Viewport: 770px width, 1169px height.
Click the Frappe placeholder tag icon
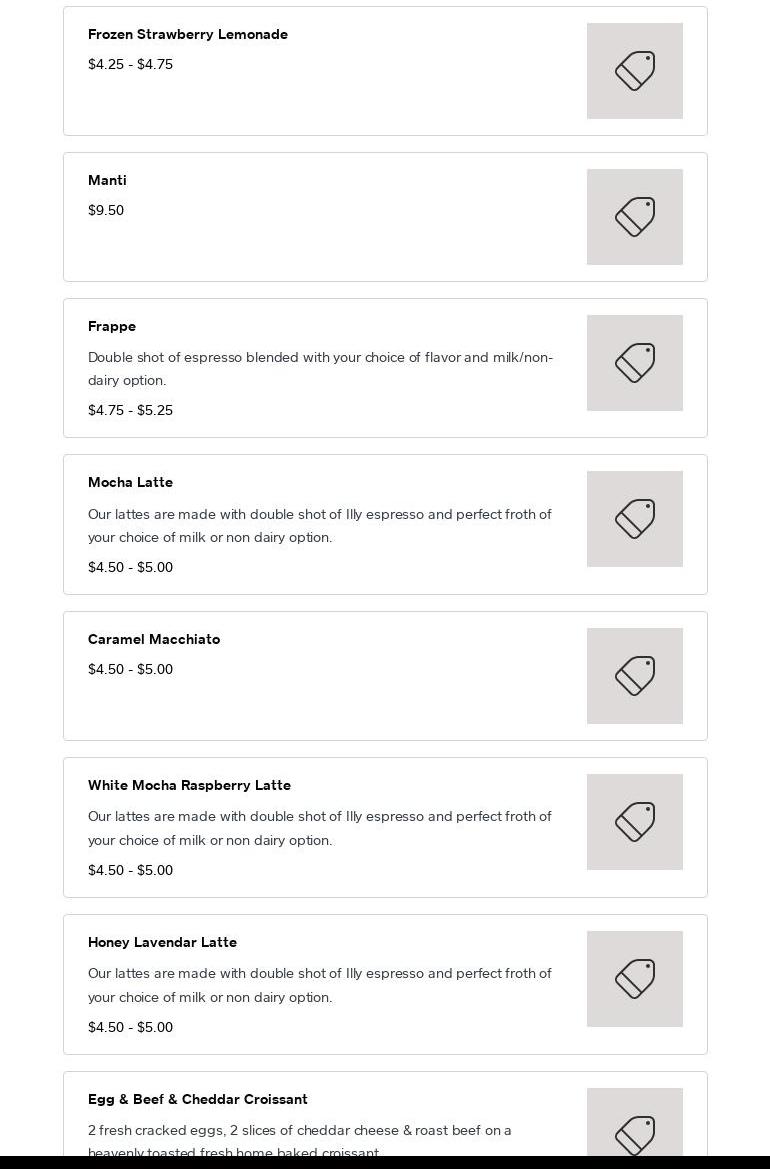[635, 363]
